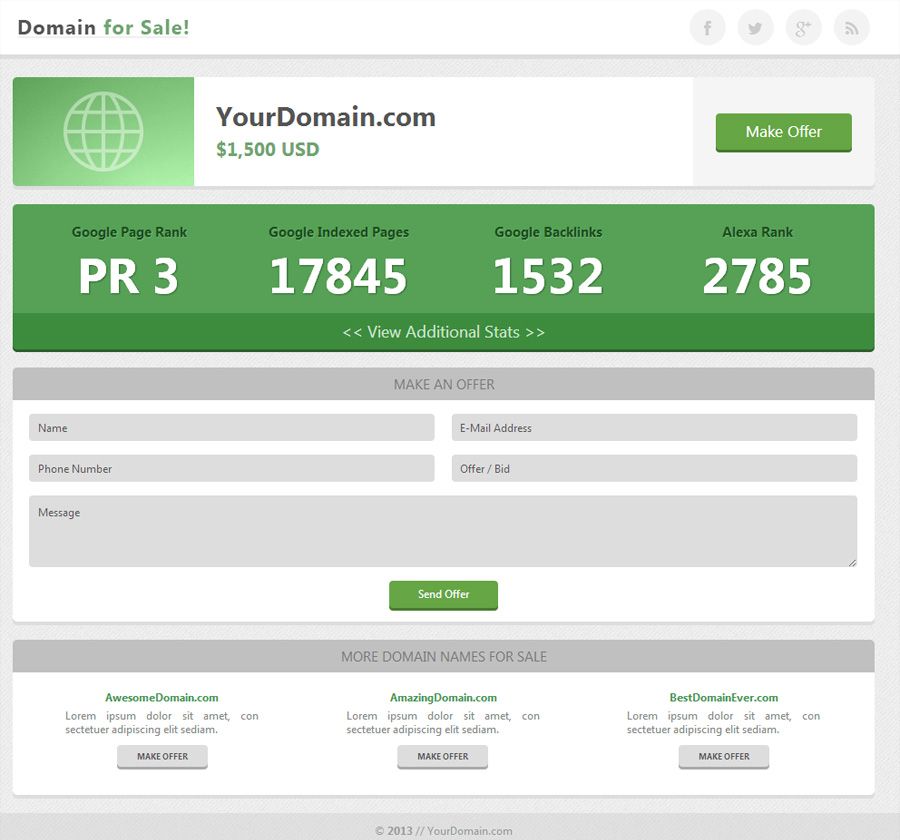900x840 pixels.
Task: Click into the Message text area
Action: (x=443, y=531)
